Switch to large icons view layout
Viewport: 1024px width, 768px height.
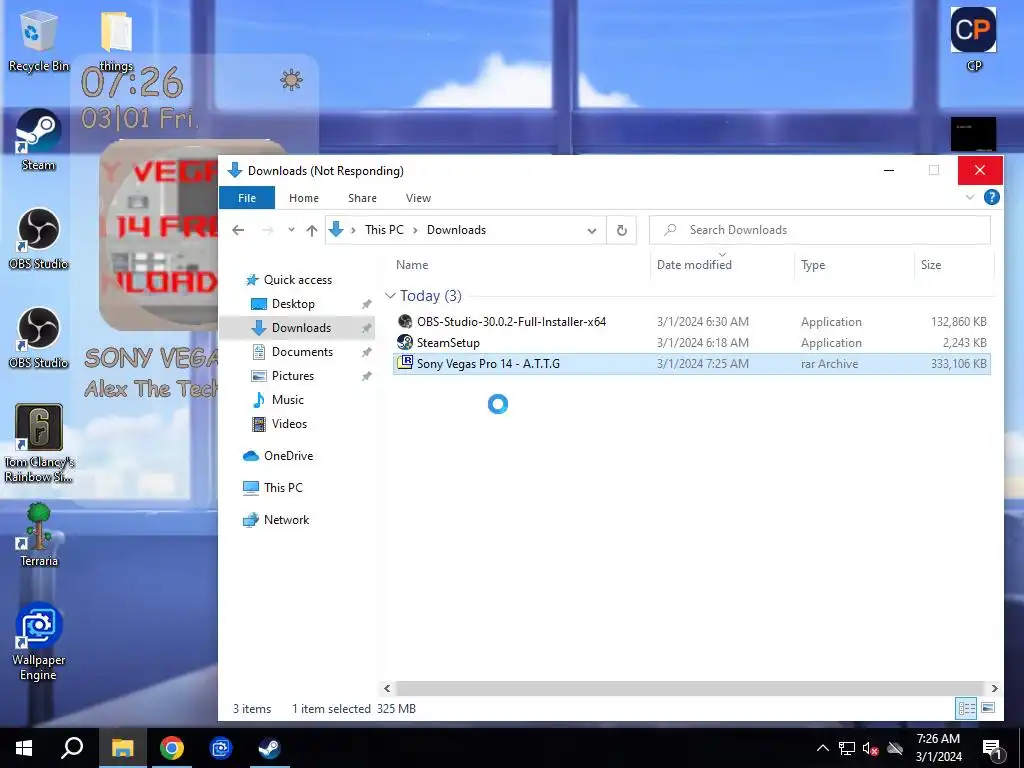(987, 708)
